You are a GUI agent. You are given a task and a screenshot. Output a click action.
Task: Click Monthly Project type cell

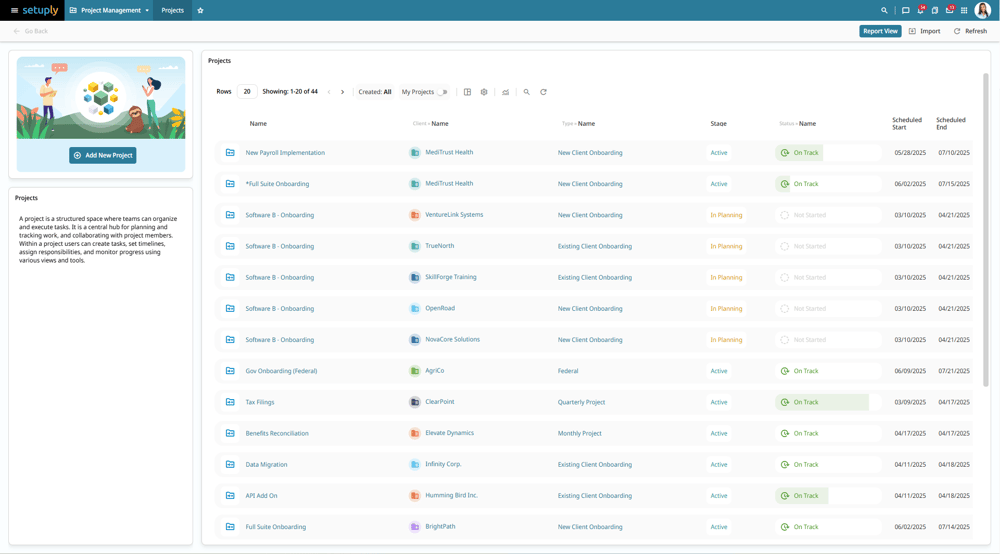click(579, 434)
